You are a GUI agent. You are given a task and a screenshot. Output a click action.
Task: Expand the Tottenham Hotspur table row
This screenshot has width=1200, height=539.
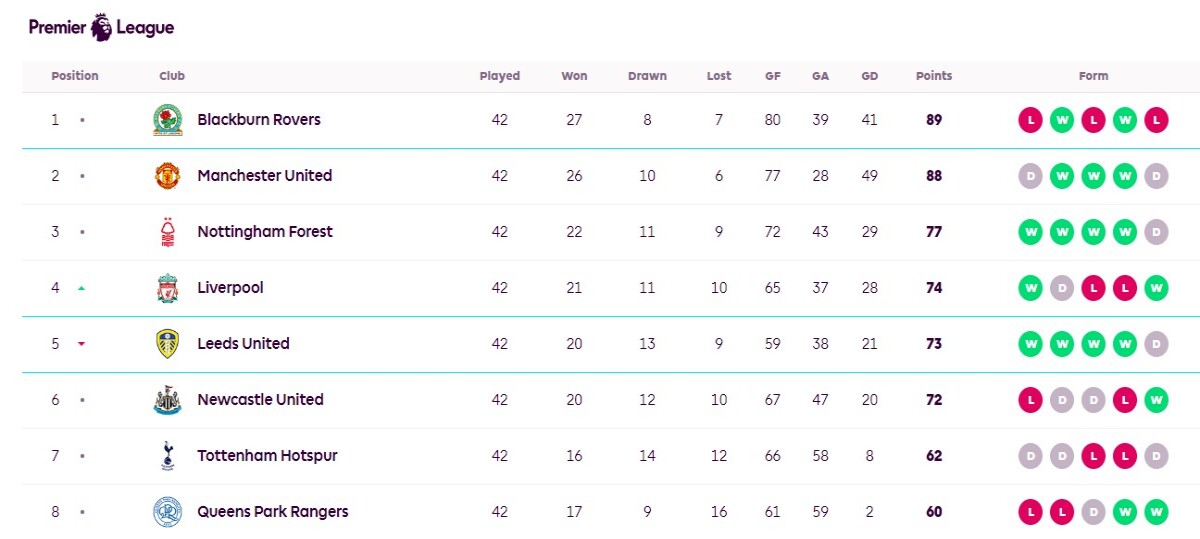[611, 456]
